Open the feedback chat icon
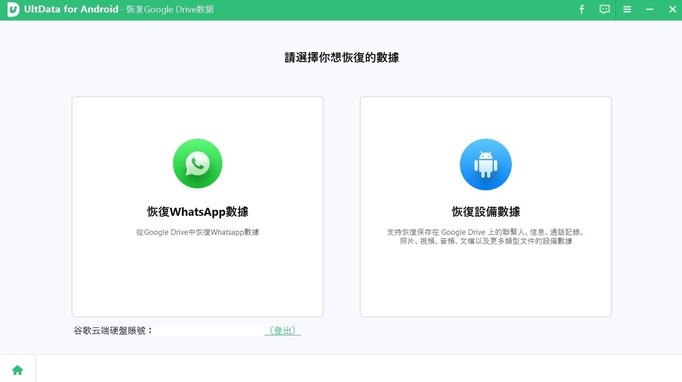682x382 pixels. pyautogui.click(x=604, y=9)
